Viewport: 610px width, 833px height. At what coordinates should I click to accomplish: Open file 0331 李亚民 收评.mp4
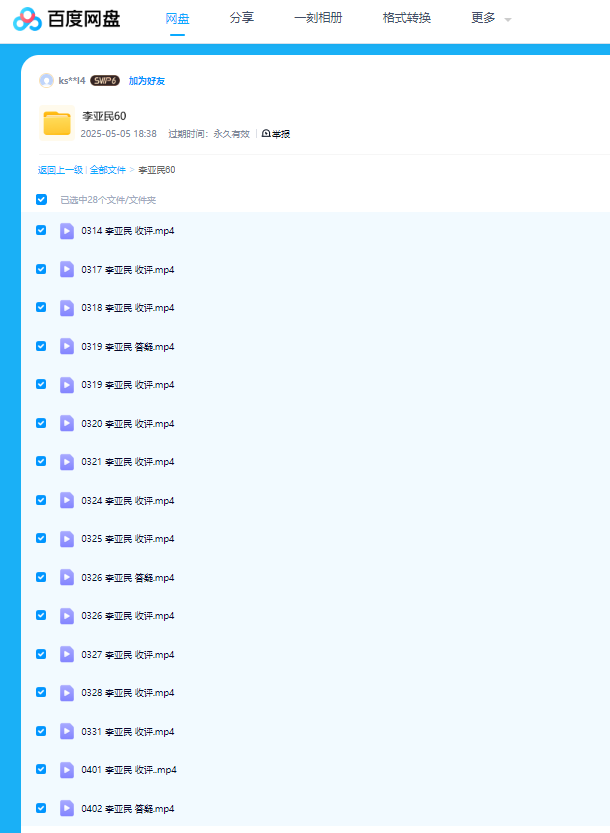128,731
